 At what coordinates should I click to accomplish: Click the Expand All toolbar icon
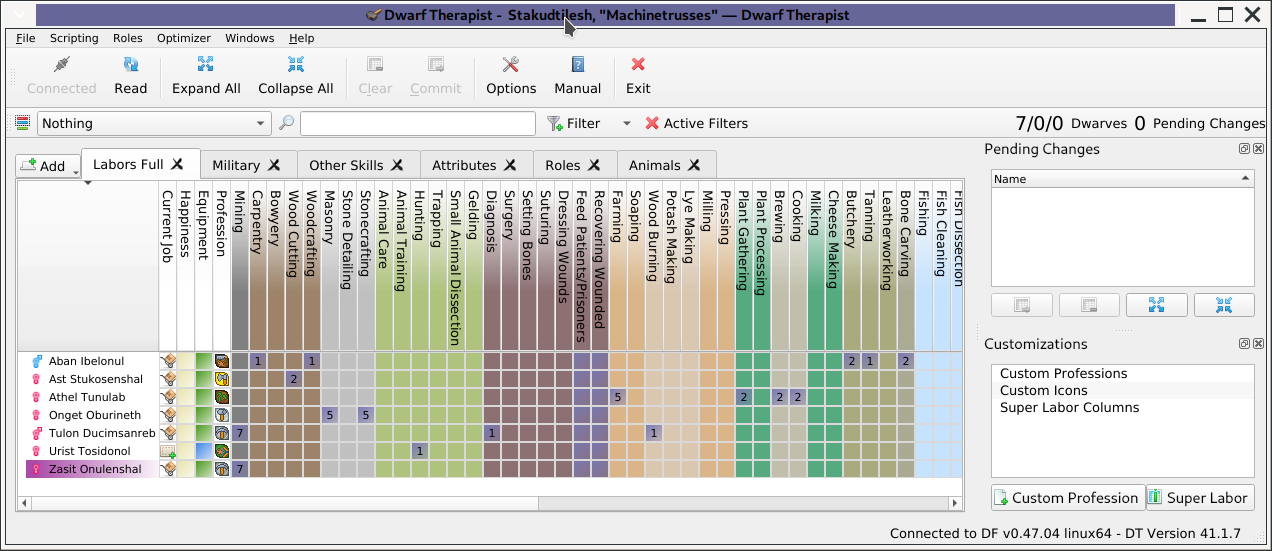click(206, 65)
